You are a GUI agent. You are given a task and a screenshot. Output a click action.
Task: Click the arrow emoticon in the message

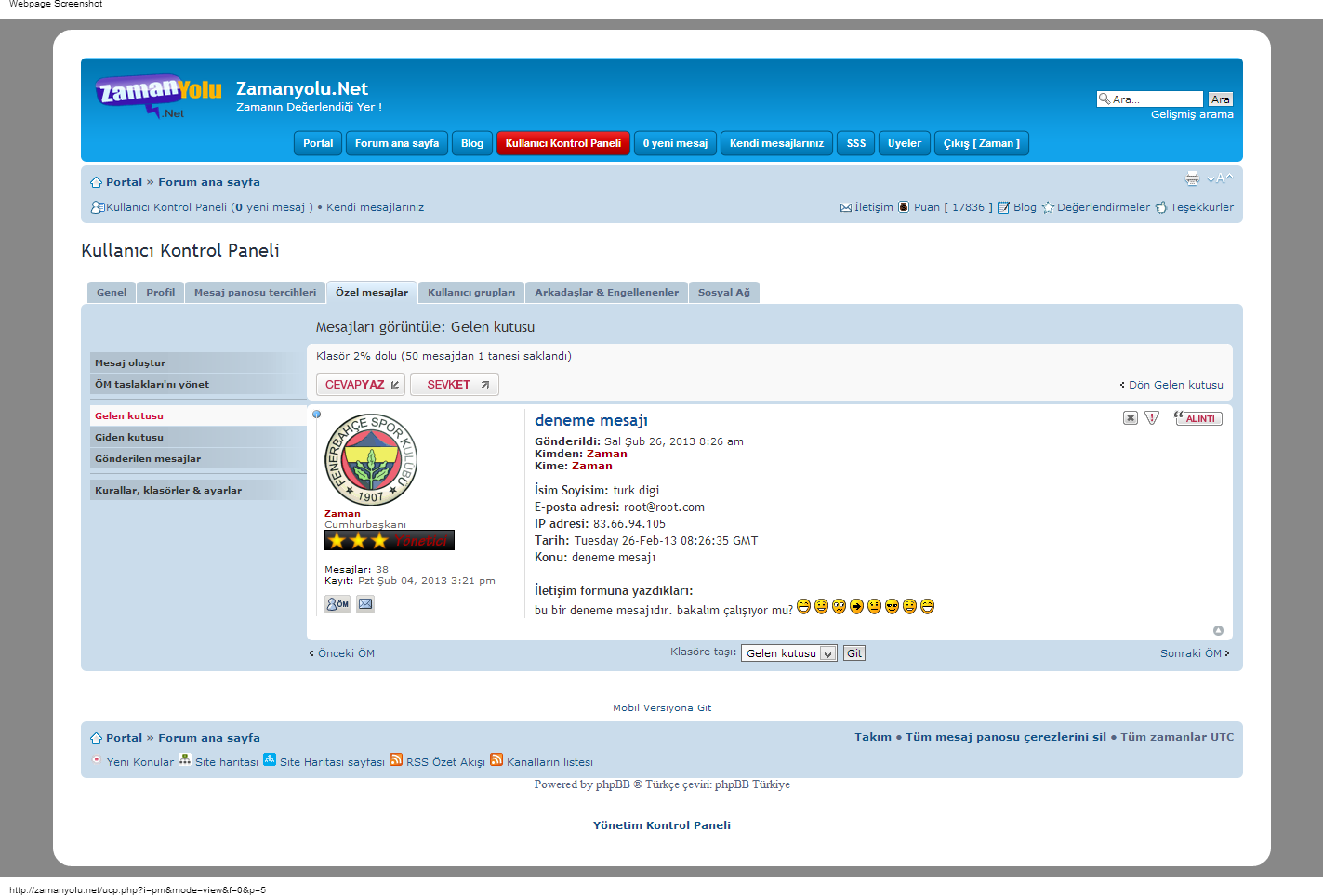pyautogui.click(x=857, y=606)
